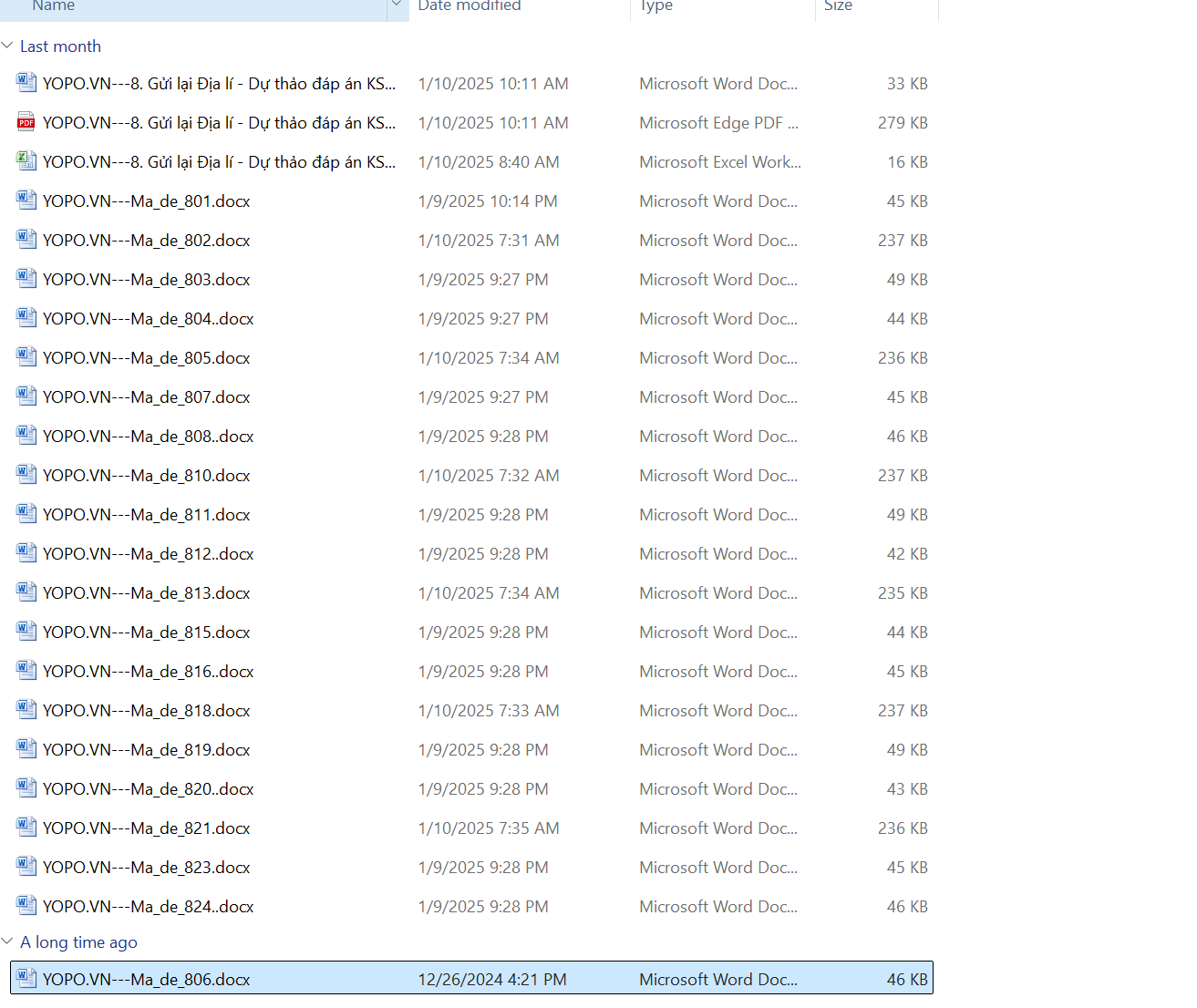The image size is (1197, 1008).
Task: Click the Word icon beside Ma_de_801.docx
Action: 26,201
